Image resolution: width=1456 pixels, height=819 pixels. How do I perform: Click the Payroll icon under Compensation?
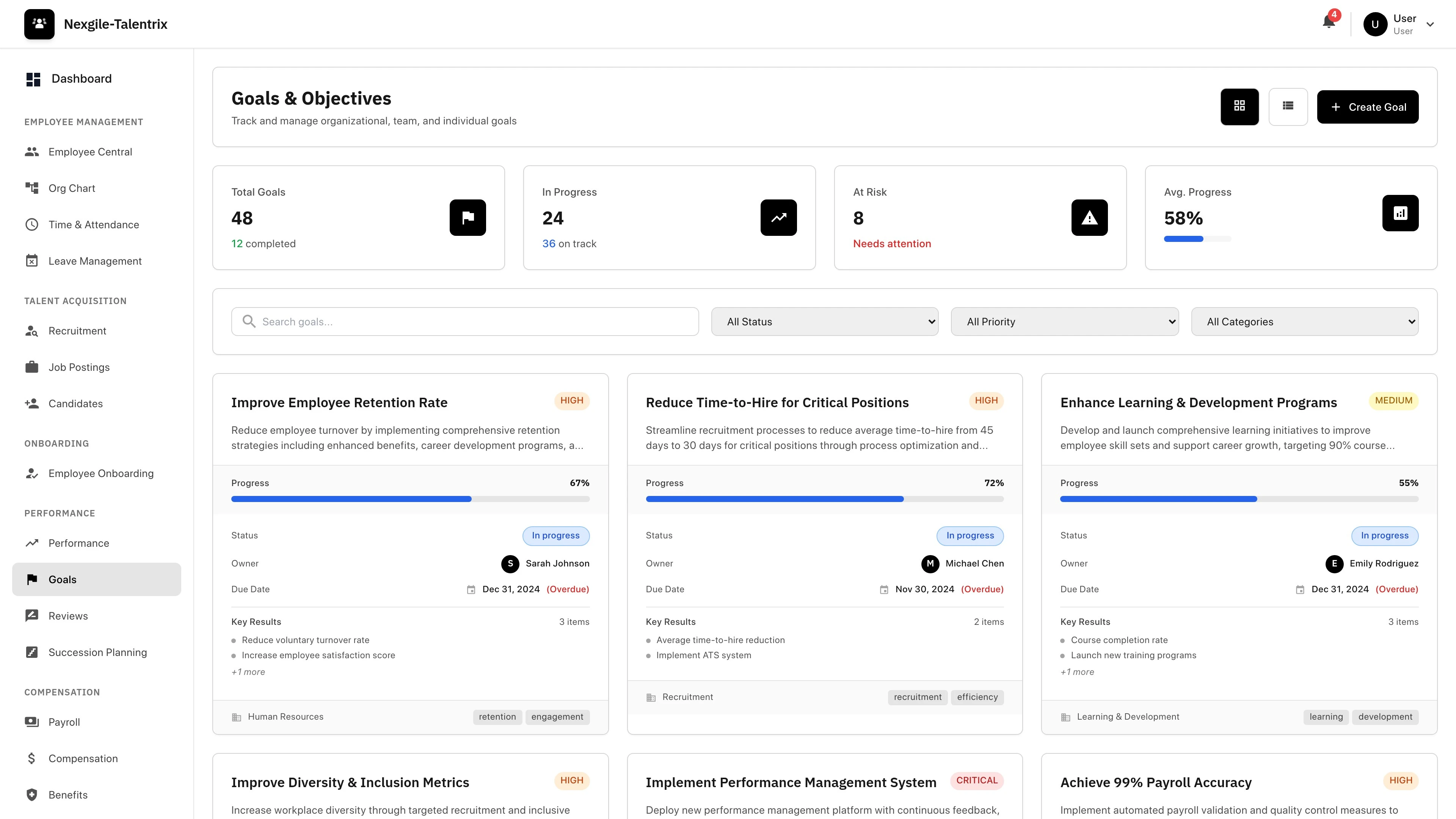click(x=31, y=722)
